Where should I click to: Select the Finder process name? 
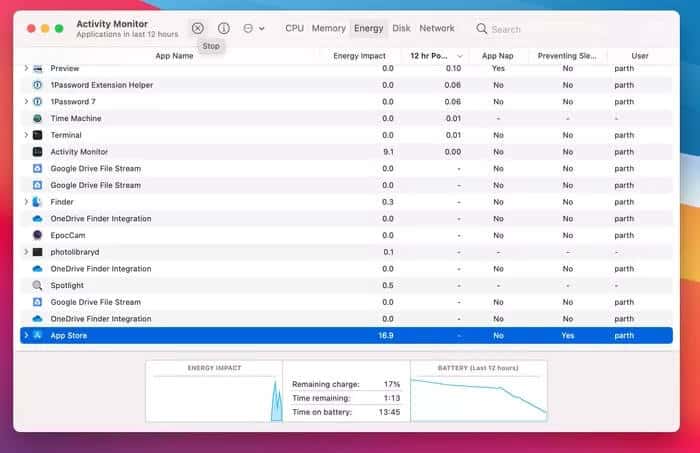[62, 202]
